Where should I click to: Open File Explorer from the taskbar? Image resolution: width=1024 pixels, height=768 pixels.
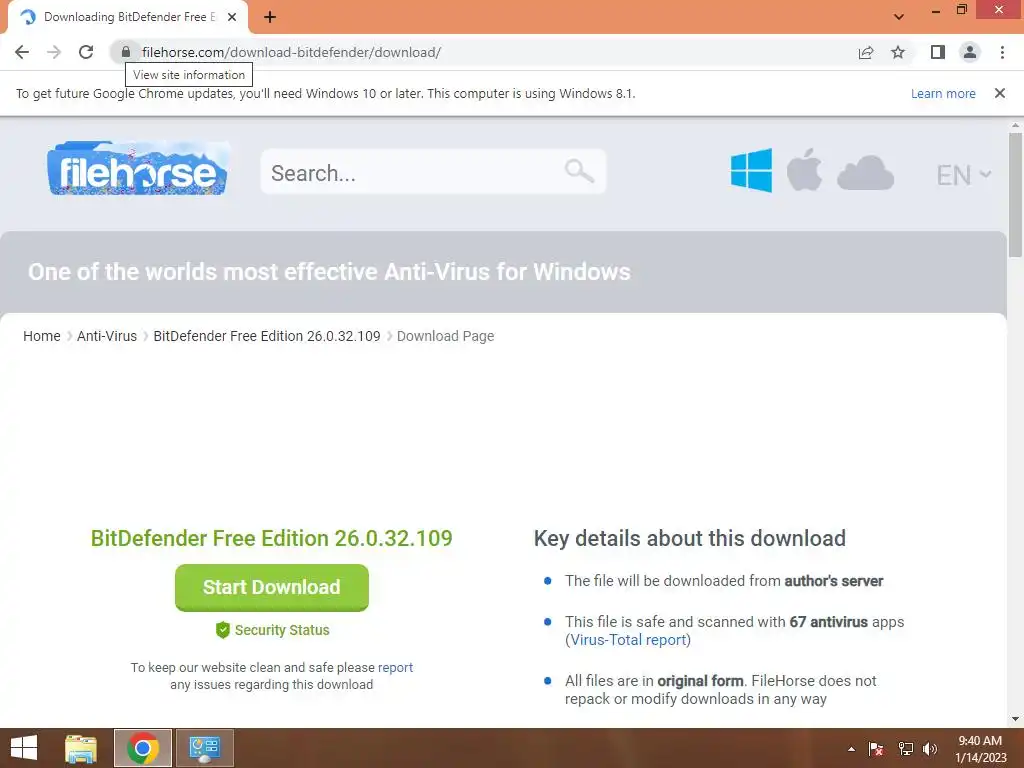(x=81, y=748)
